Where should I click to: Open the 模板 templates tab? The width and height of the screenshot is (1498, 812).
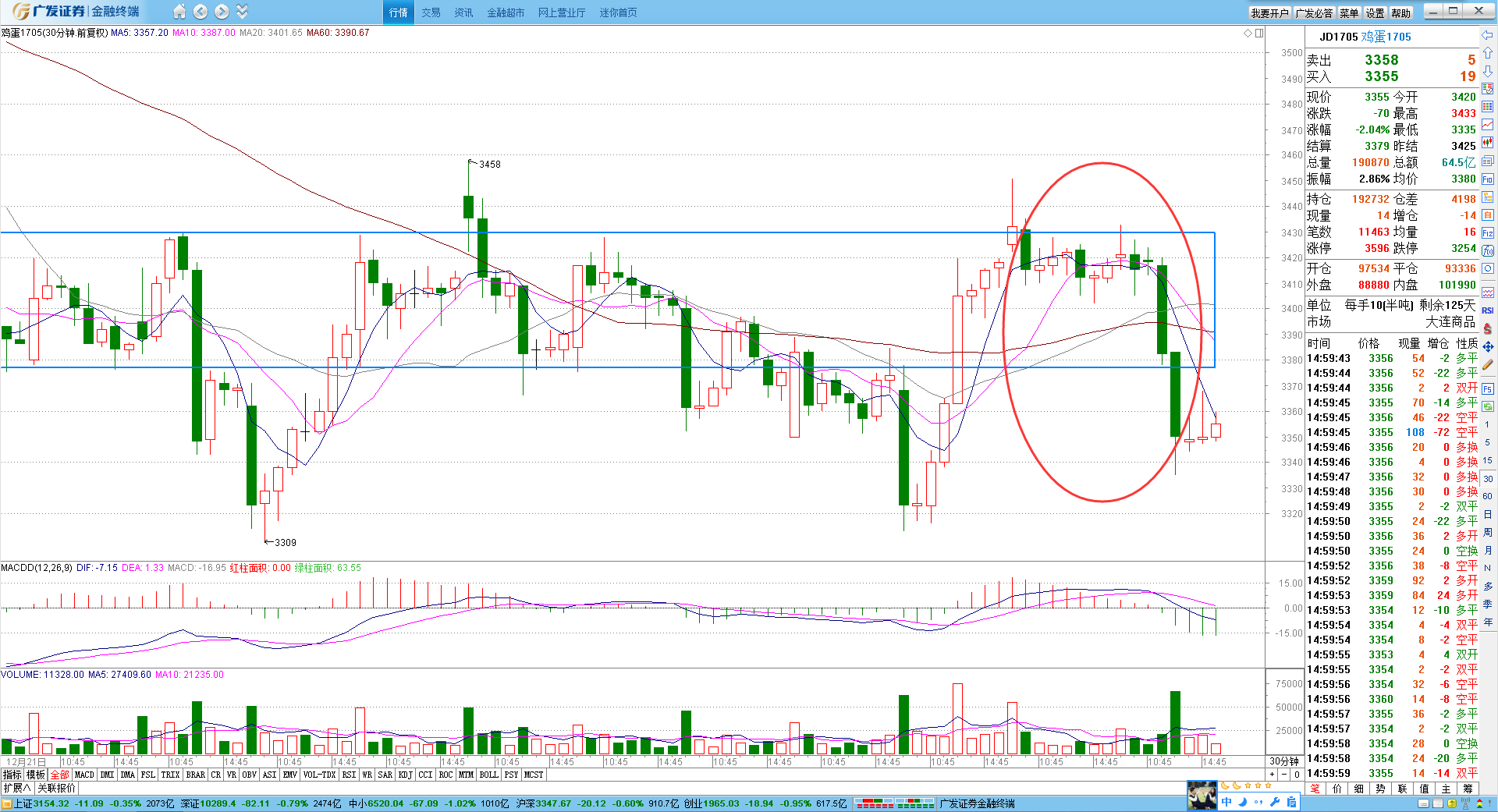point(36,775)
